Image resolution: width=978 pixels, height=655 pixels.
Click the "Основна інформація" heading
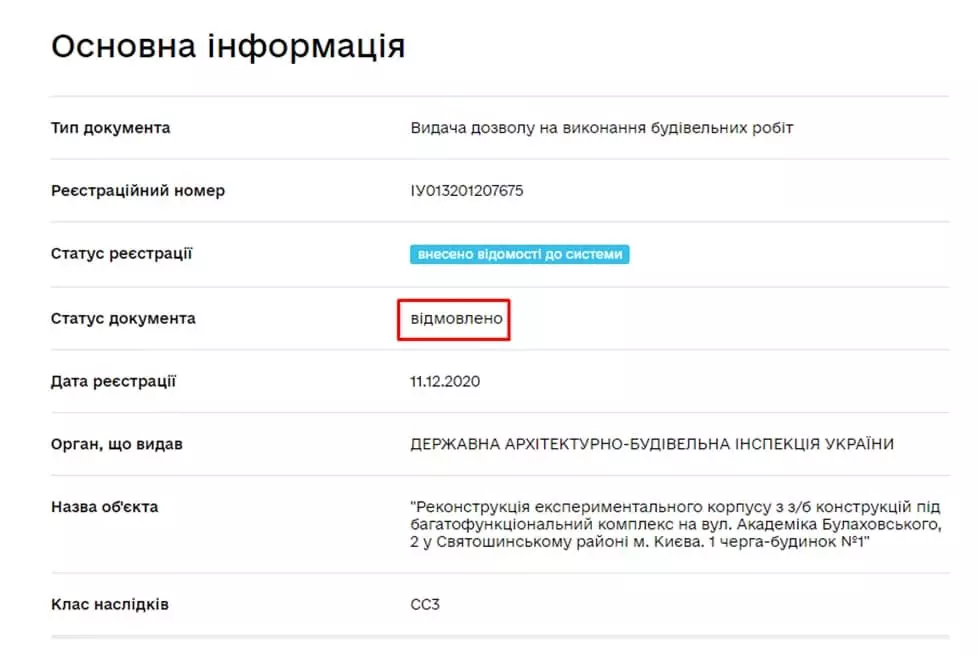[x=228, y=46]
